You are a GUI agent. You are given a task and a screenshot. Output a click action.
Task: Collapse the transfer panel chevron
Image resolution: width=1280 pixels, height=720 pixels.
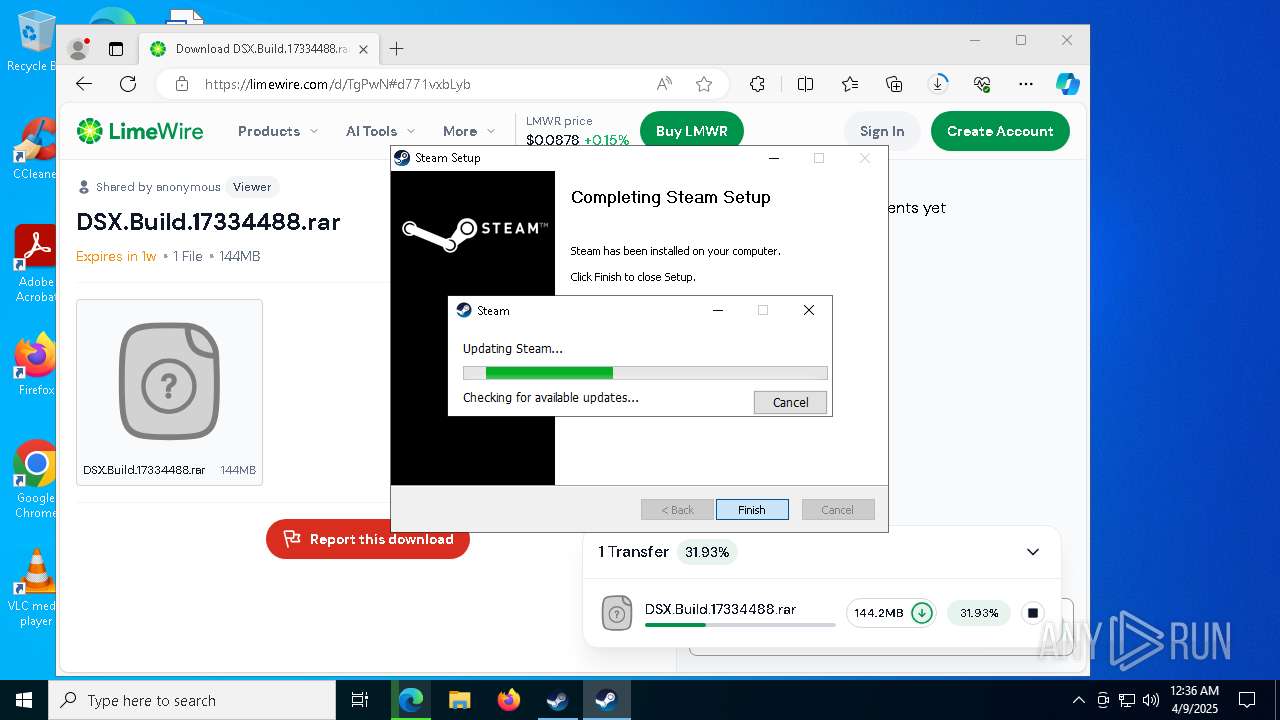pos(1033,552)
